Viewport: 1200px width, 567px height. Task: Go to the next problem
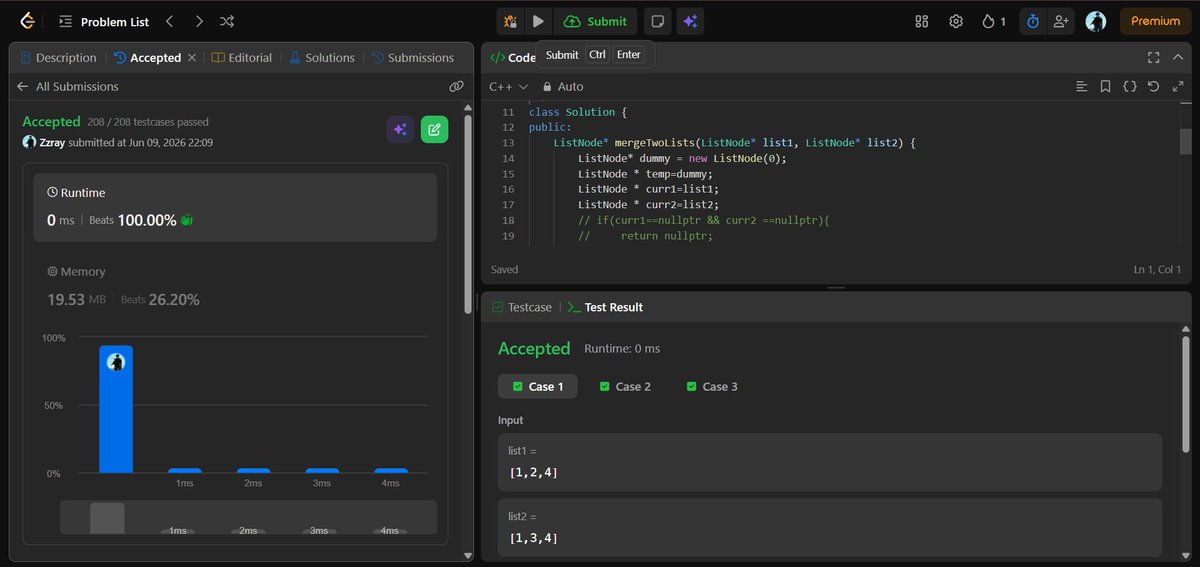tap(199, 21)
